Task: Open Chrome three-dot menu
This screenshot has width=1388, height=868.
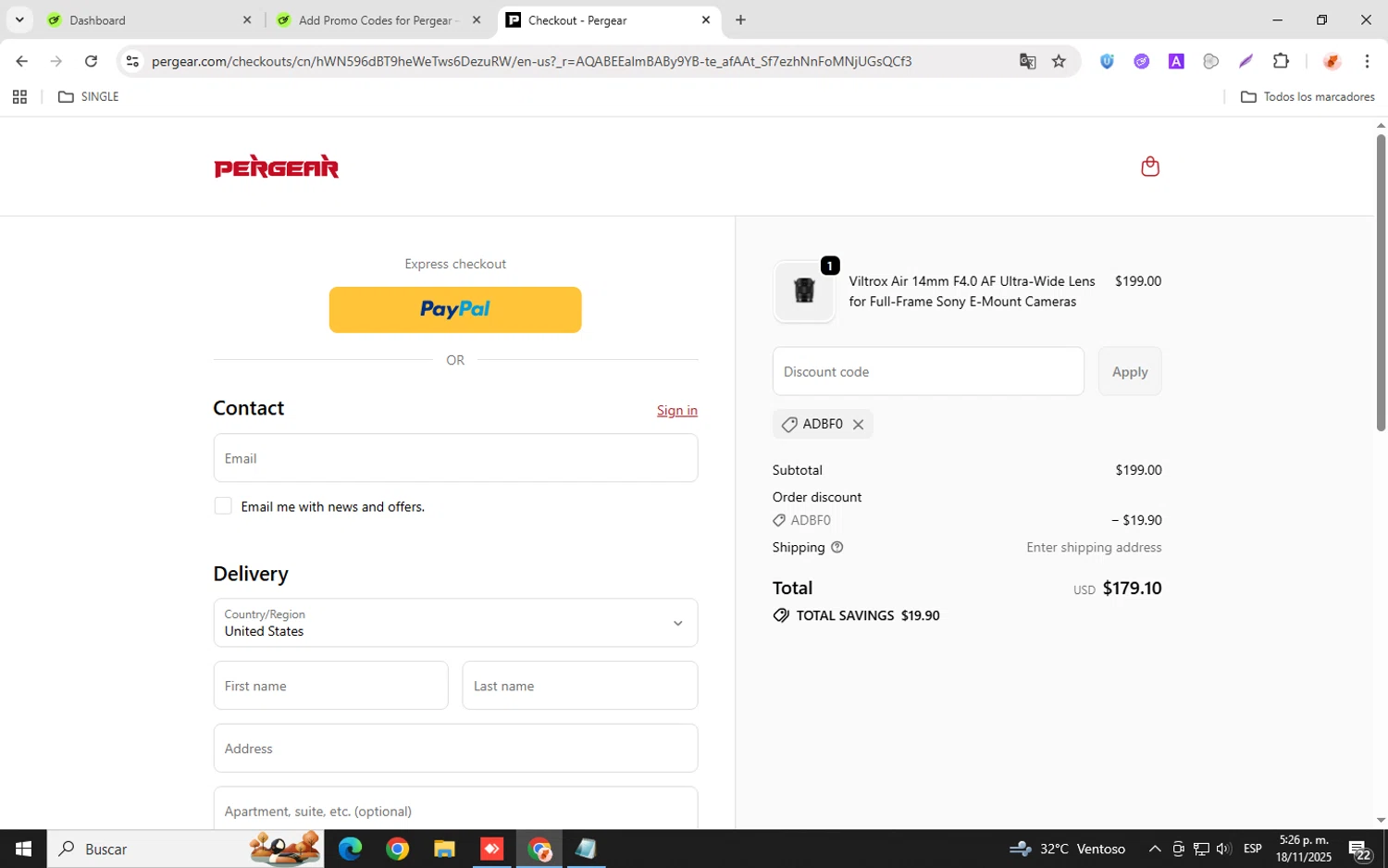Action: pos(1367,61)
